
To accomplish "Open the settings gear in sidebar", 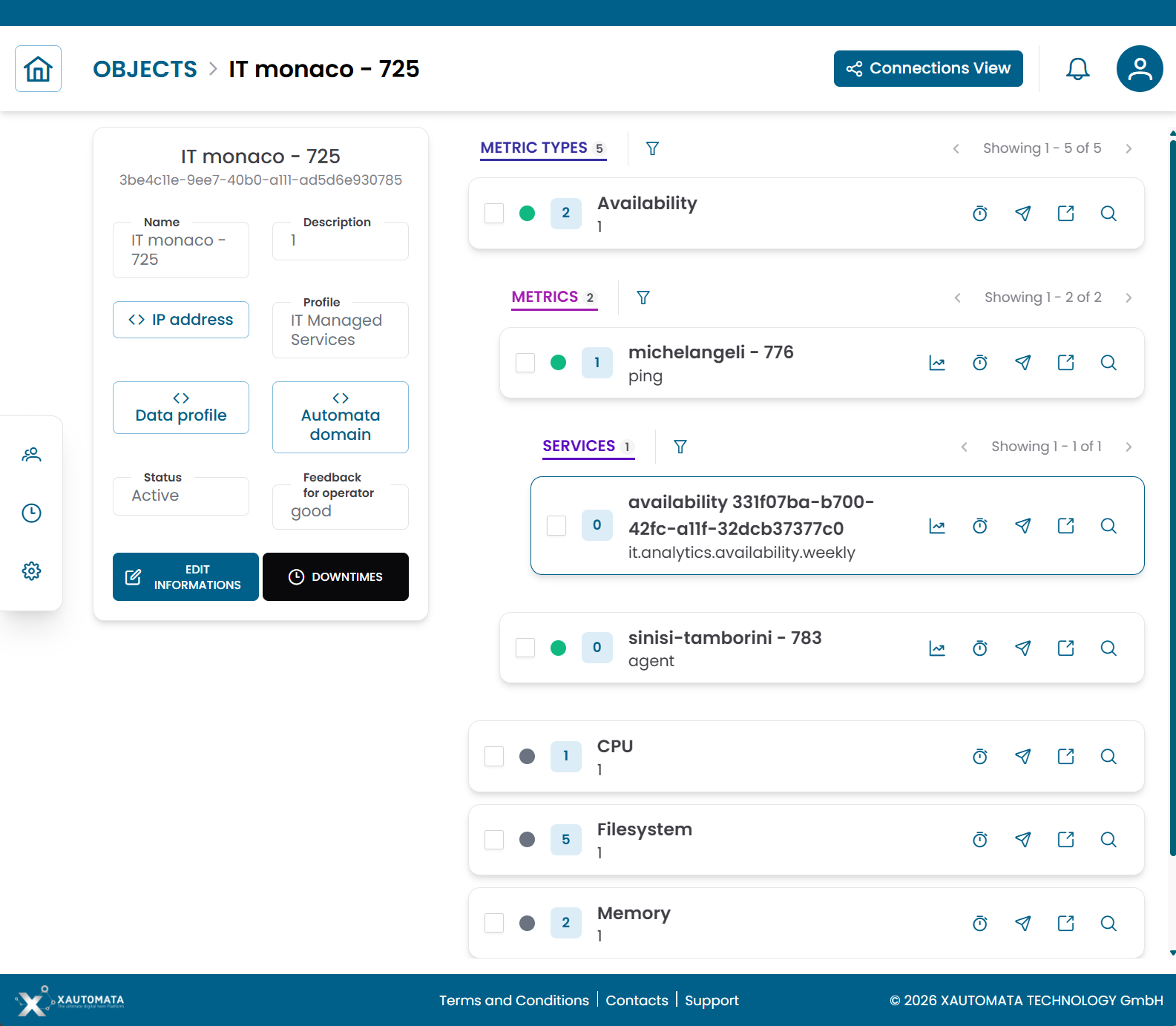I will click(x=31, y=570).
